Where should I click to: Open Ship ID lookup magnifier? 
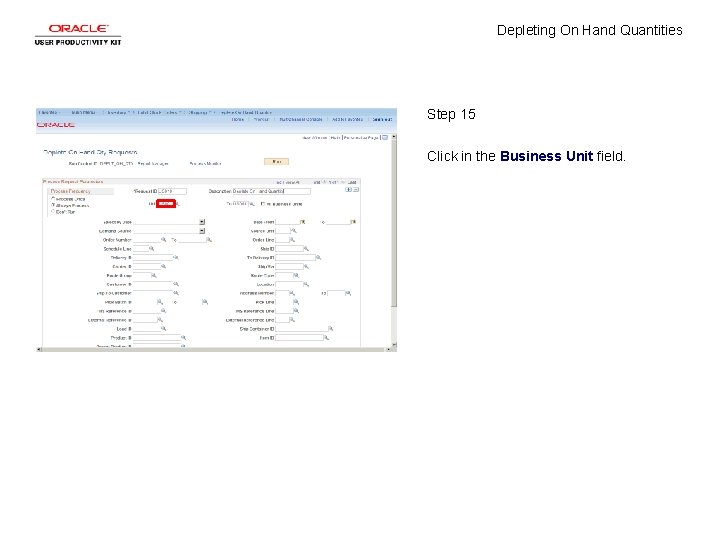click(x=306, y=248)
